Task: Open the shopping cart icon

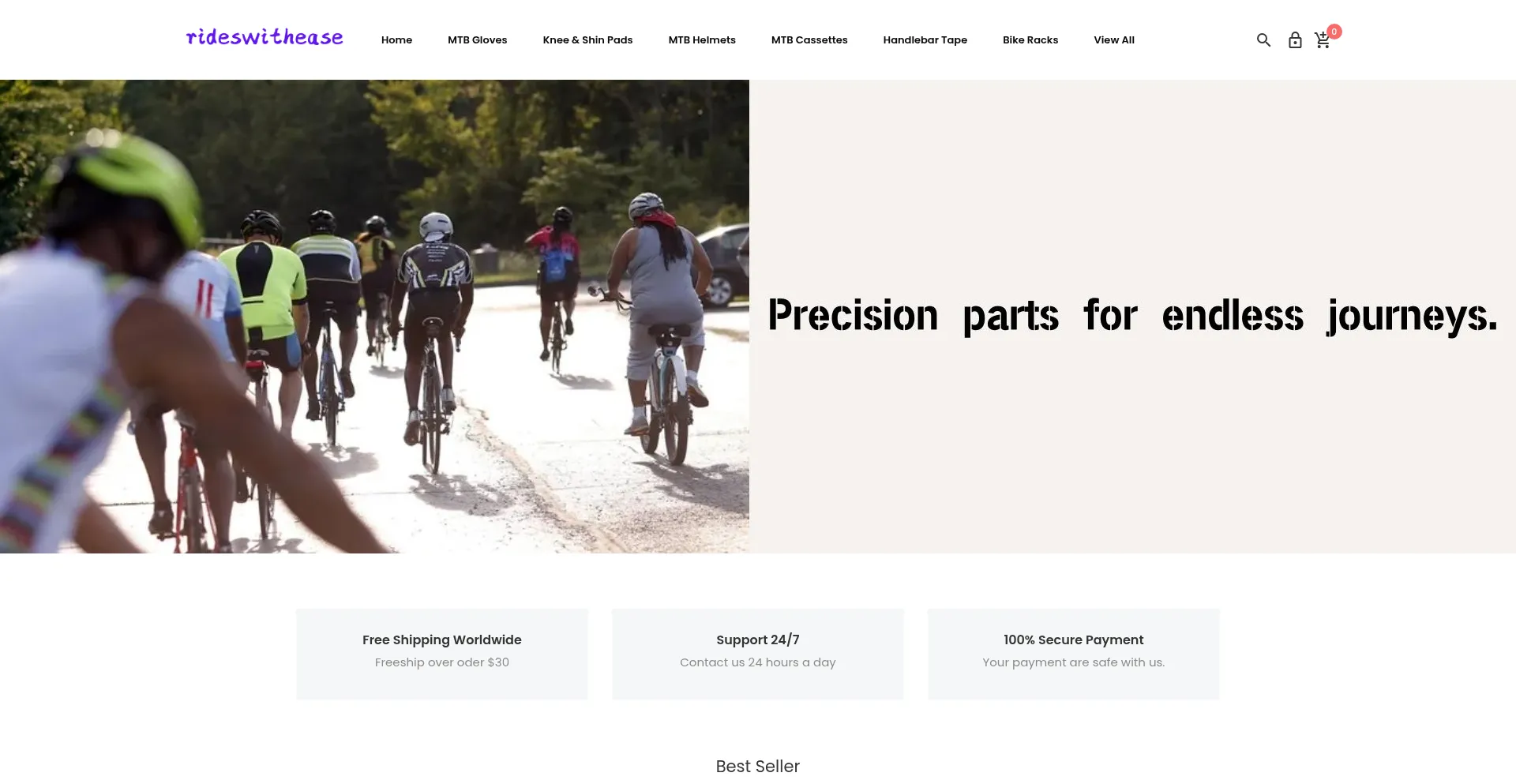Action: click(x=1322, y=41)
